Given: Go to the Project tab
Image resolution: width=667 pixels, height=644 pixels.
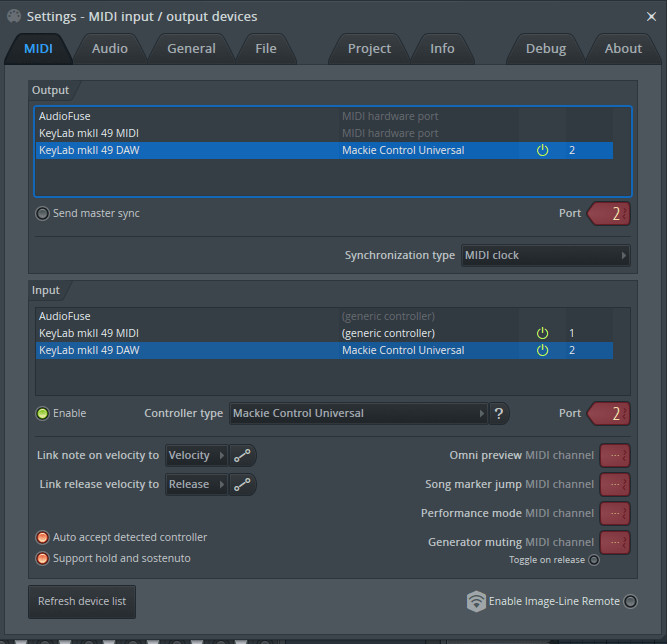Looking at the screenshot, I should (x=369, y=48).
